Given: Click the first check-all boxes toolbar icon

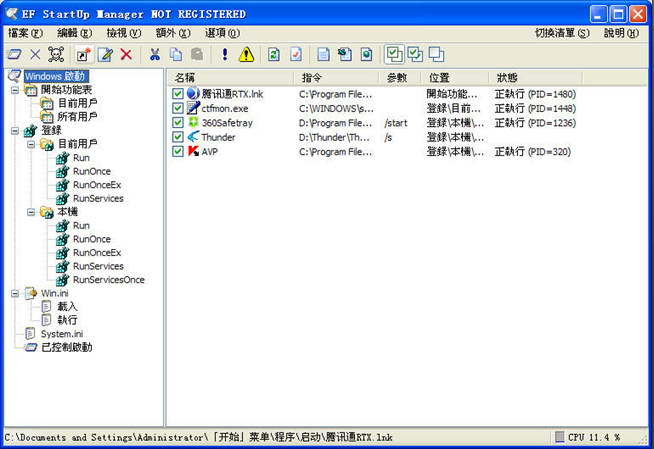Looking at the screenshot, I should click(x=394, y=55).
